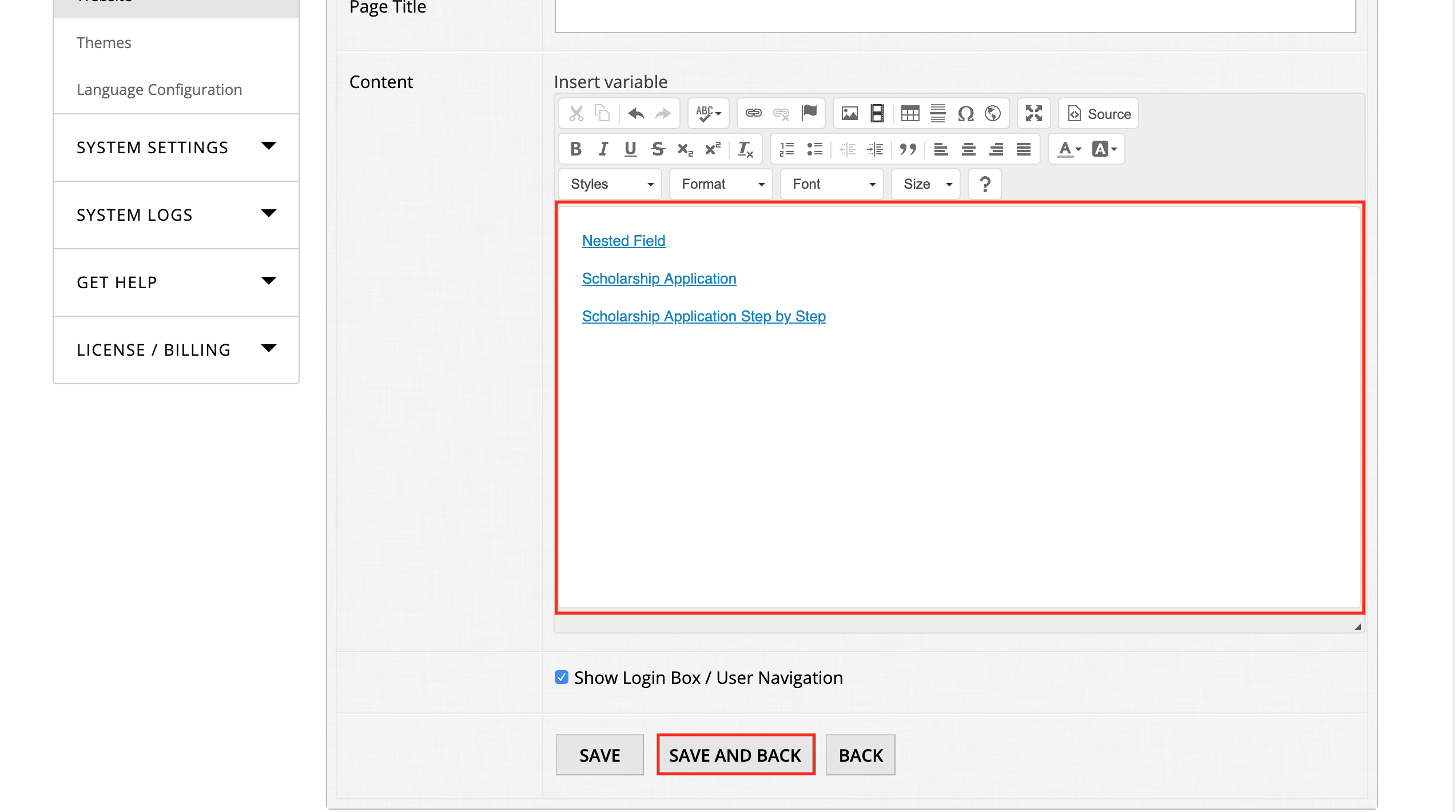Viewport: 1456px width, 812px height.
Task: Expand the GET HELP section
Action: point(176,282)
